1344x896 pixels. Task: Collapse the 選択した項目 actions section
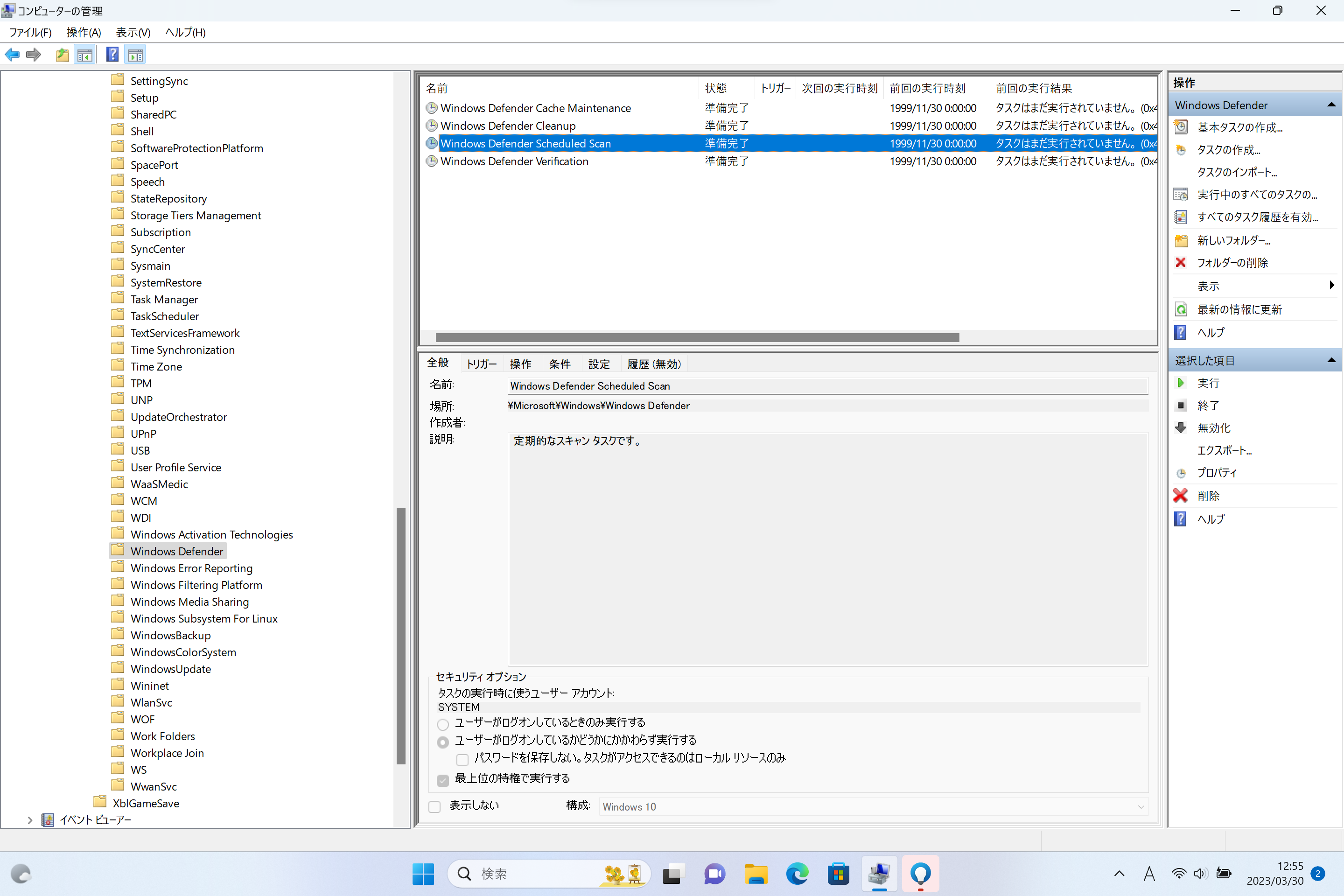click(1331, 360)
